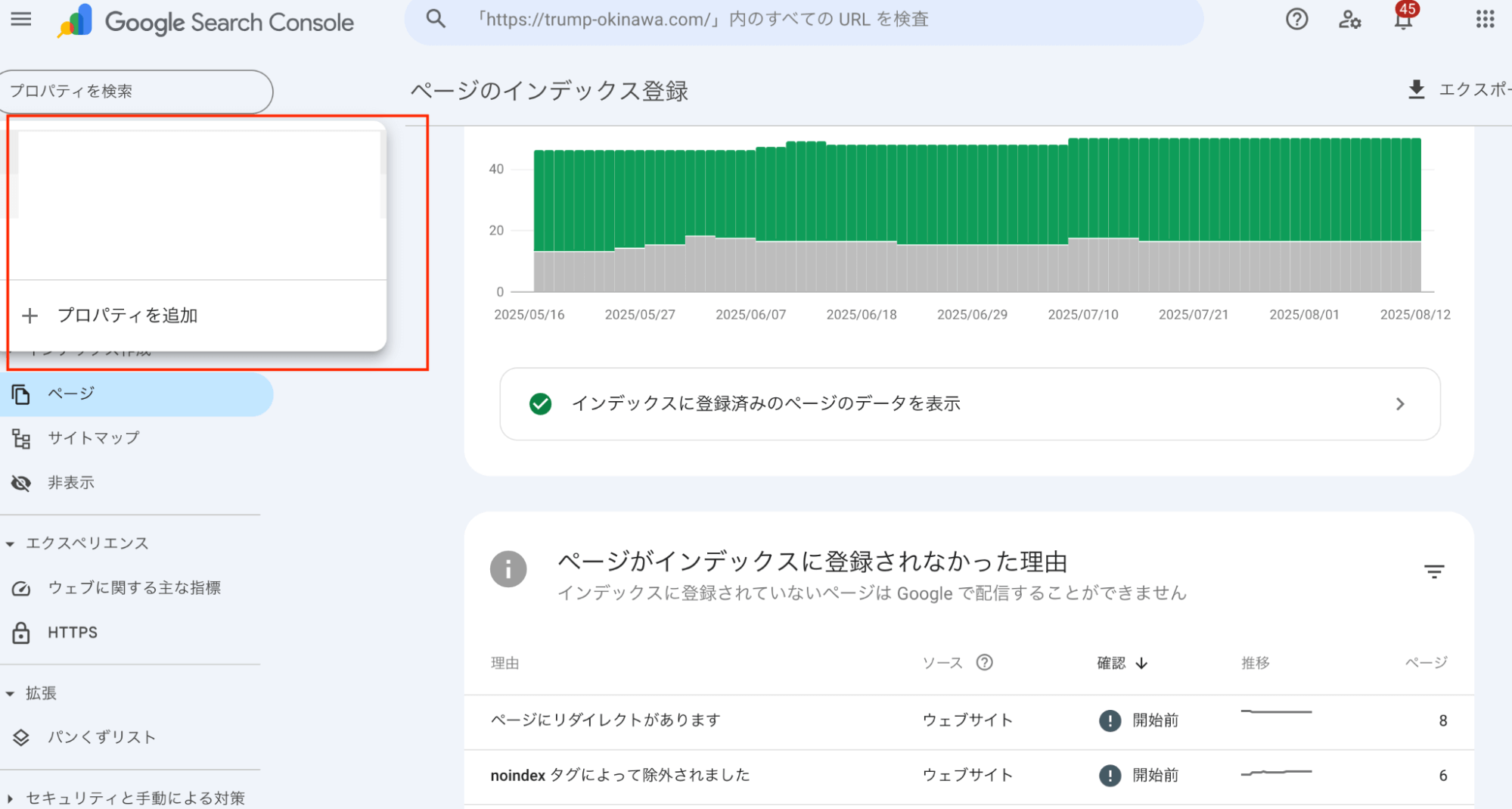The image size is (1512, 809).
Task: Open the Google apps launcher grid
Action: click(x=1484, y=17)
